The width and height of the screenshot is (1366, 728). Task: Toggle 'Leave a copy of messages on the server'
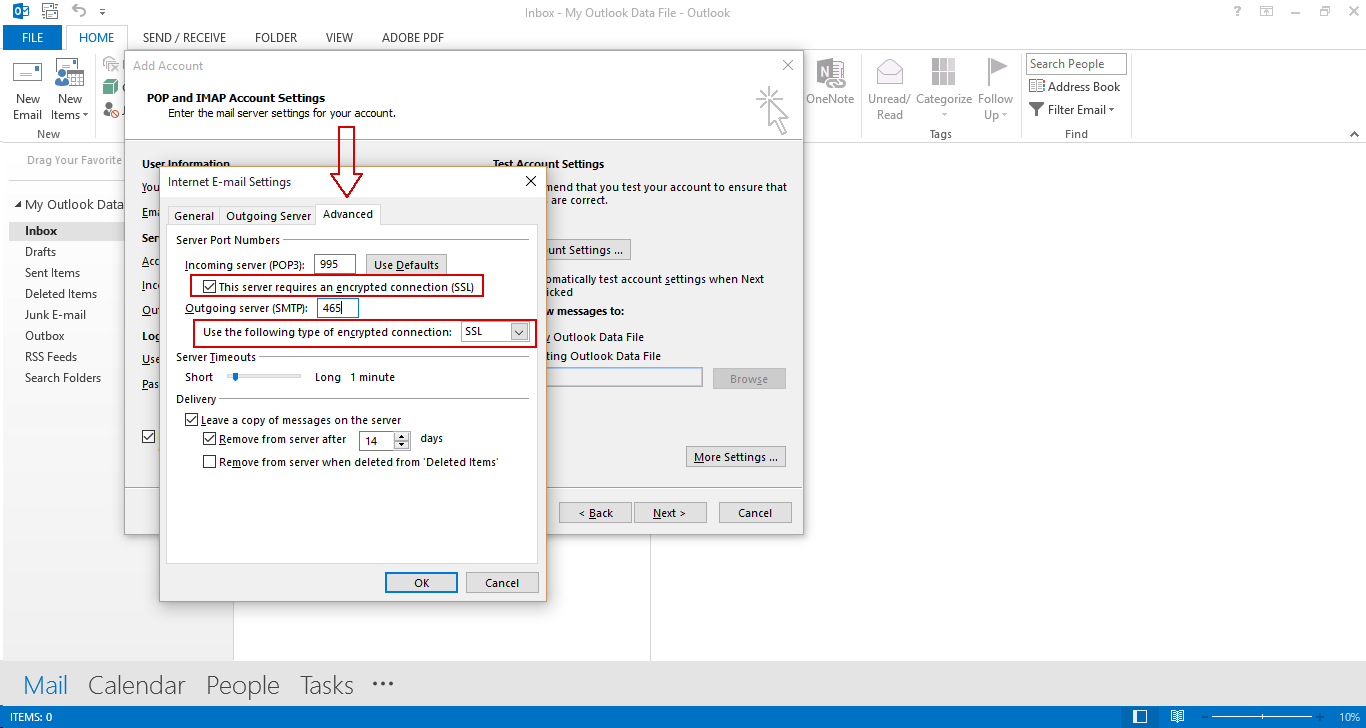(192, 421)
